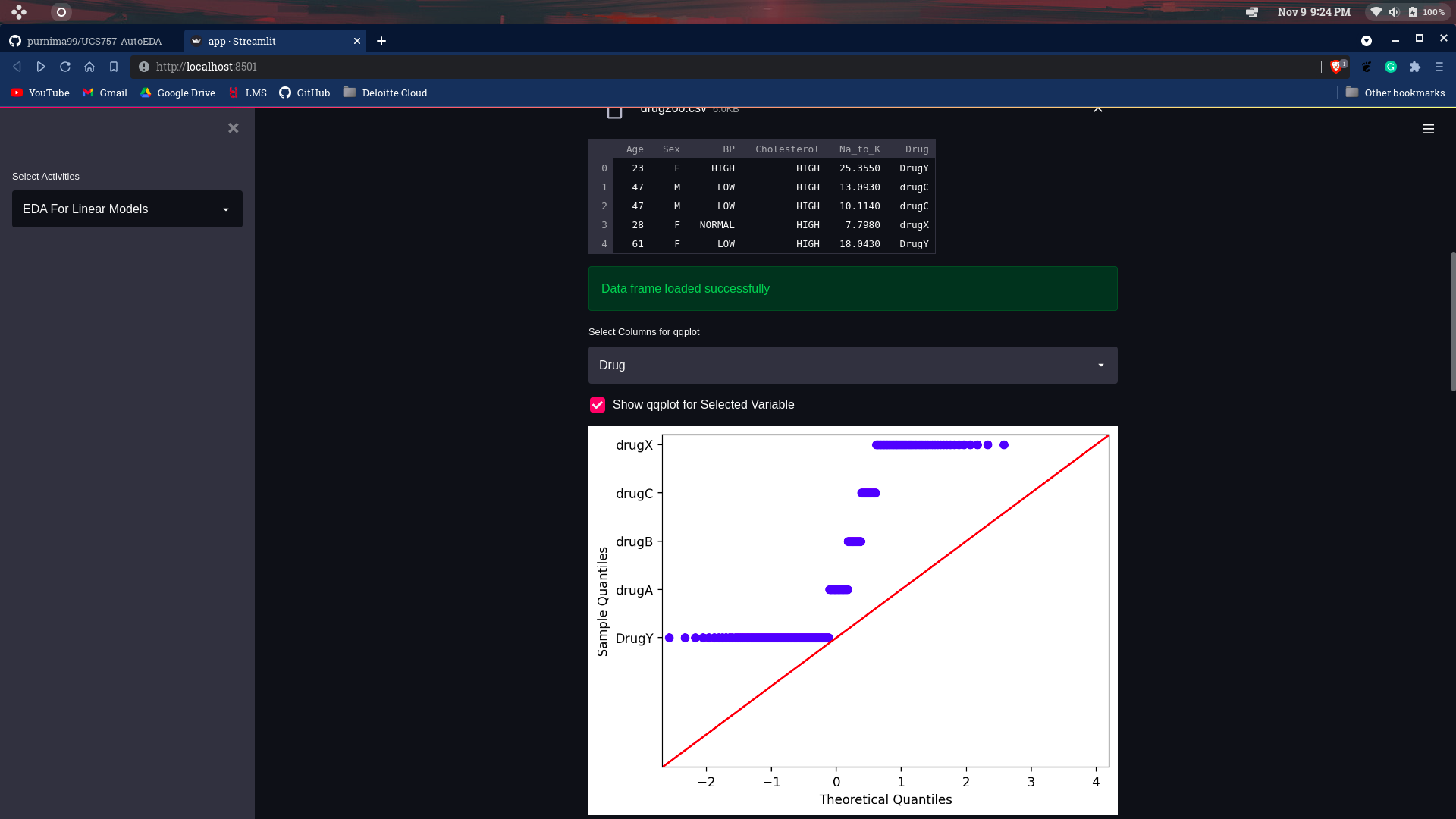The image size is (1456, 819).
Task: Open the browser extensions puzzle icon
Action: 1415,67
